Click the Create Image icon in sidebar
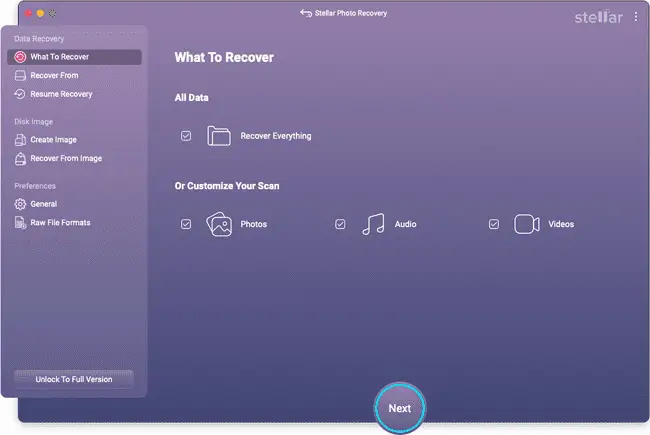Screen dimensions: 650x435 (x=20, y=140)
